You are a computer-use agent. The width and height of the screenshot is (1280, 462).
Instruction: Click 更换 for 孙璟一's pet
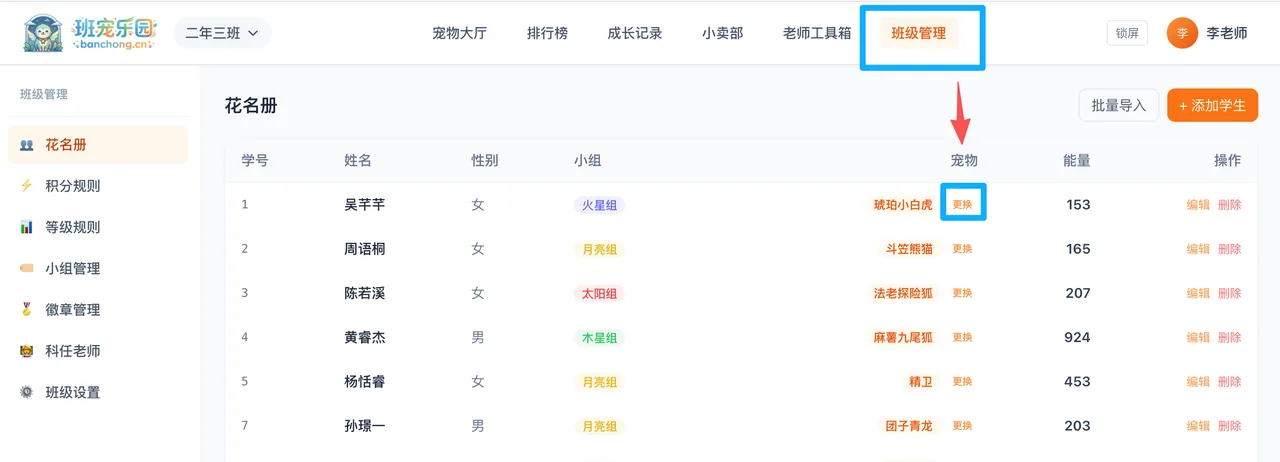click(x=962, y=425)
